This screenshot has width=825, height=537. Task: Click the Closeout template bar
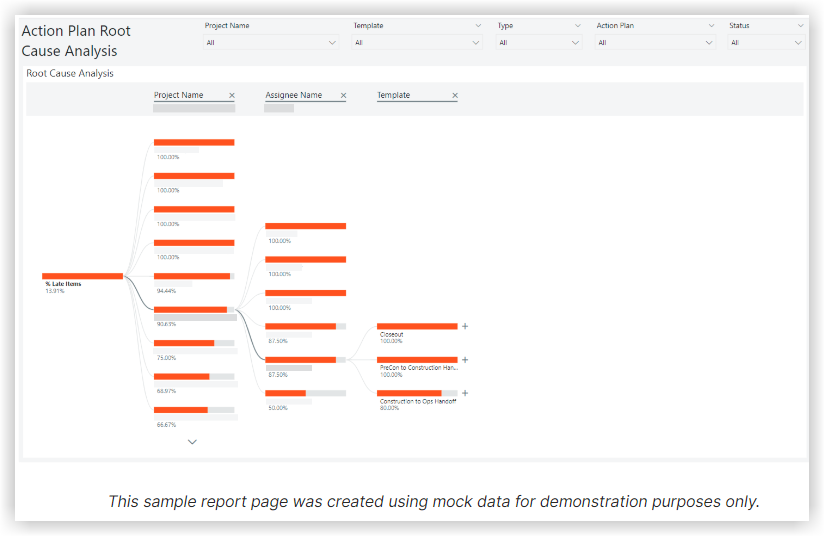(x=417, y=326)
